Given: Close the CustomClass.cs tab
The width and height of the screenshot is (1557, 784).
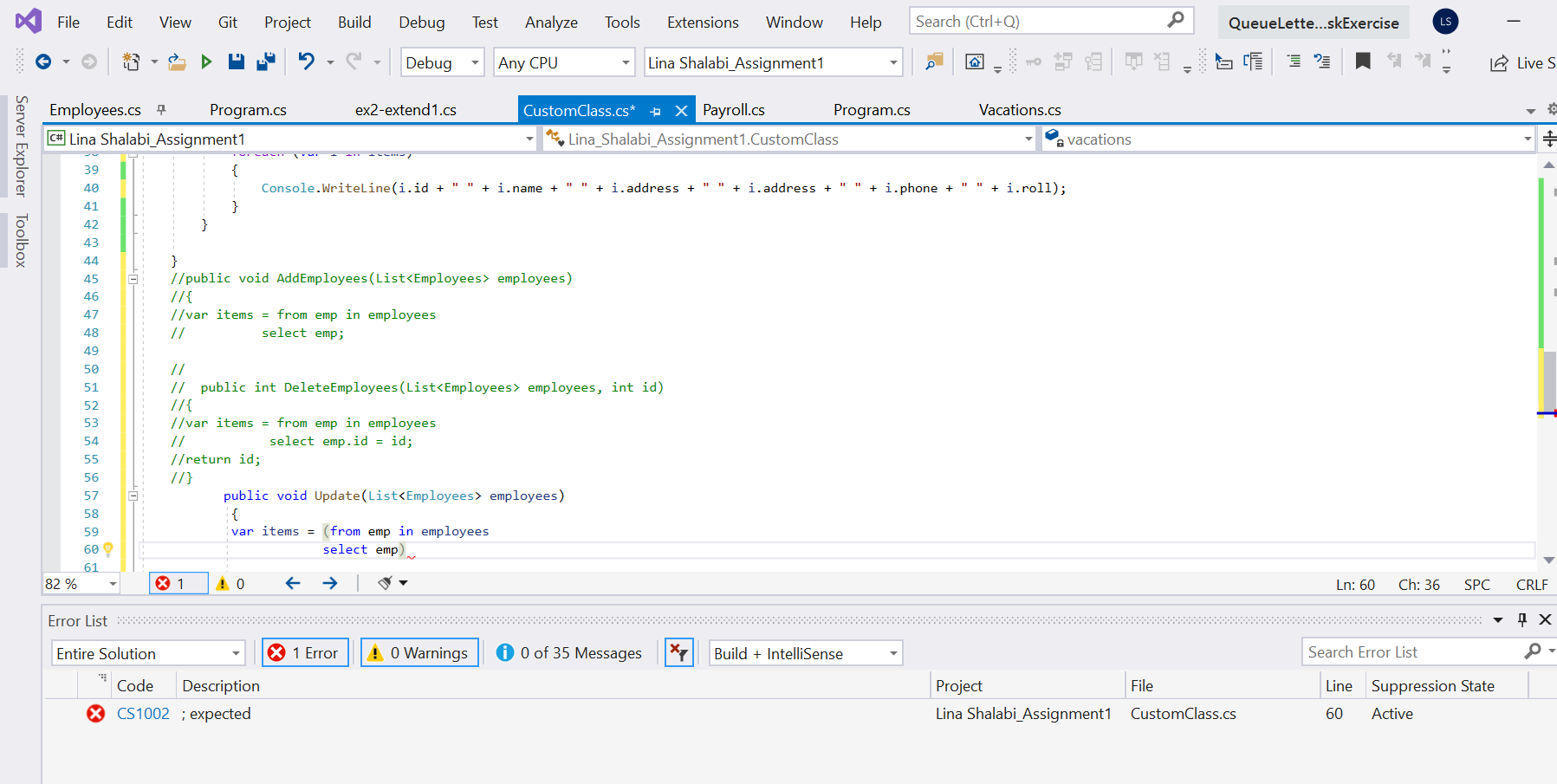Looking at the screenshot, I should (x=682, y=111).
